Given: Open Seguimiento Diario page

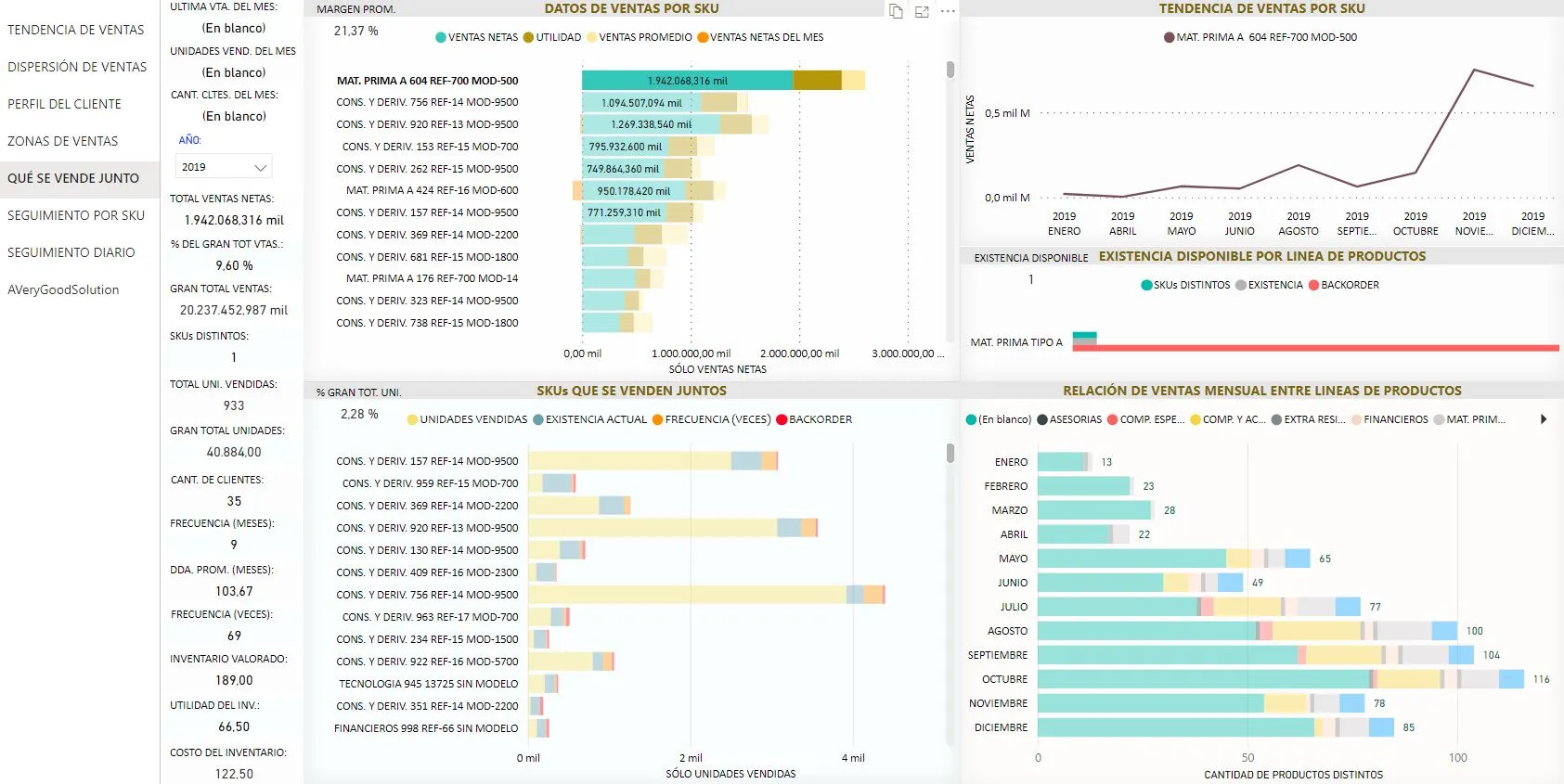Looking at the screenshot, I should coord(71,252).
